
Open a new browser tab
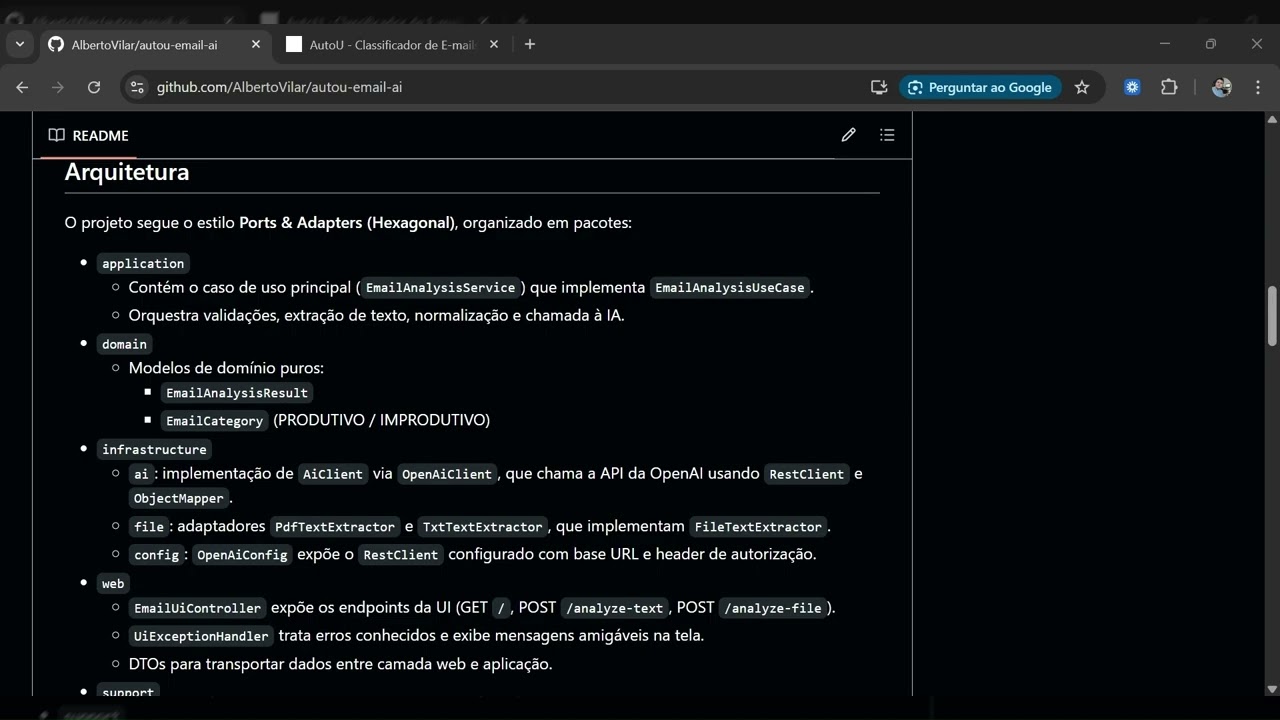tap(530, 44)
